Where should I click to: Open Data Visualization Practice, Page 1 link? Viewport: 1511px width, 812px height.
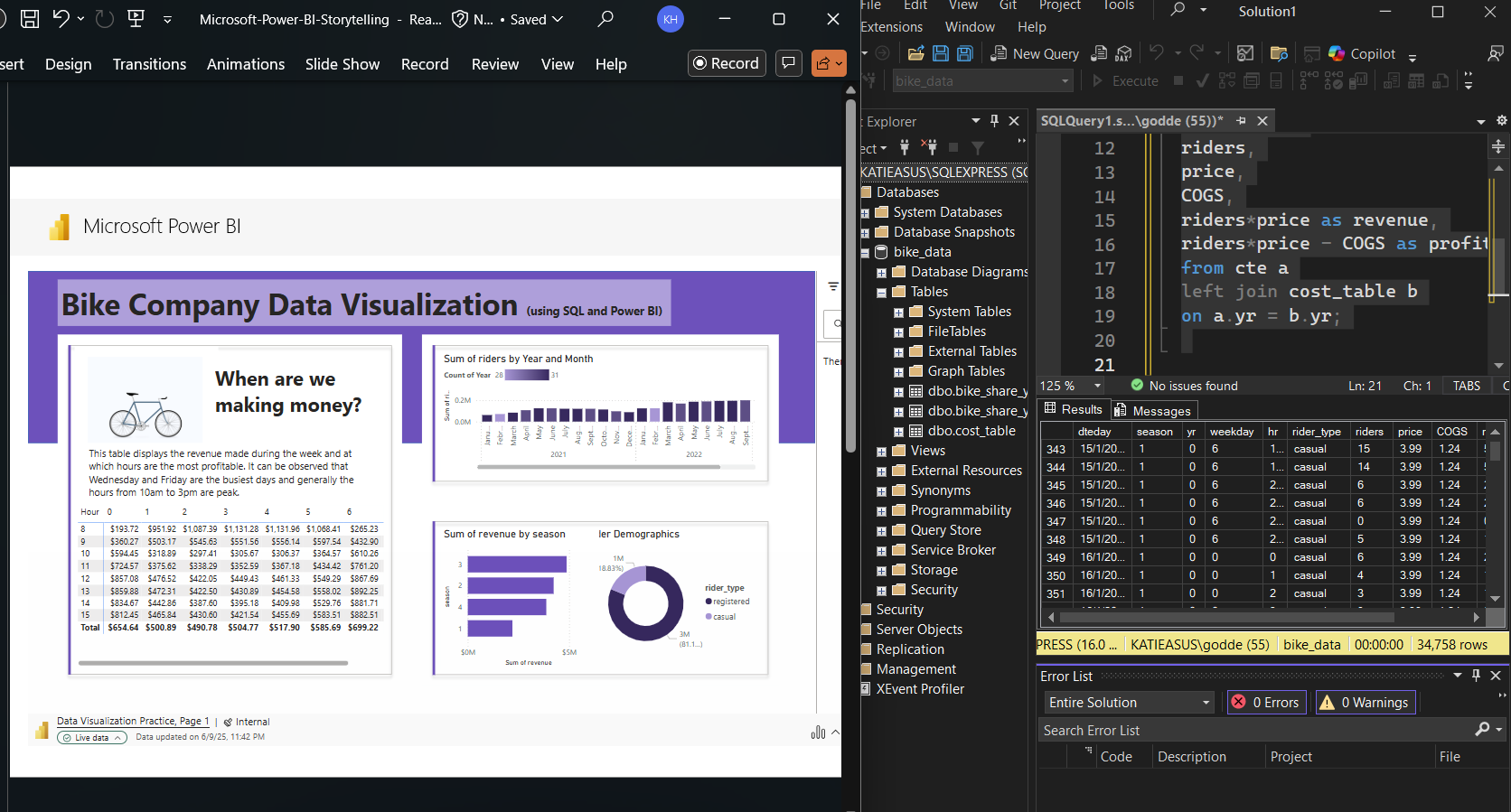pyautogui.click(x=133, y=721)
